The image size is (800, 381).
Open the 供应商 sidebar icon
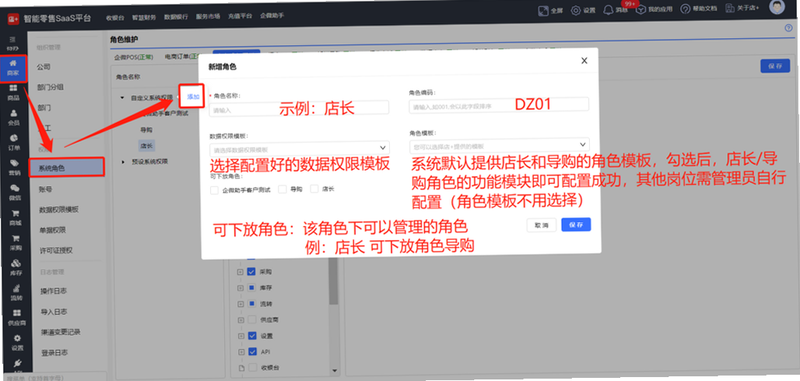pos(17,313)
